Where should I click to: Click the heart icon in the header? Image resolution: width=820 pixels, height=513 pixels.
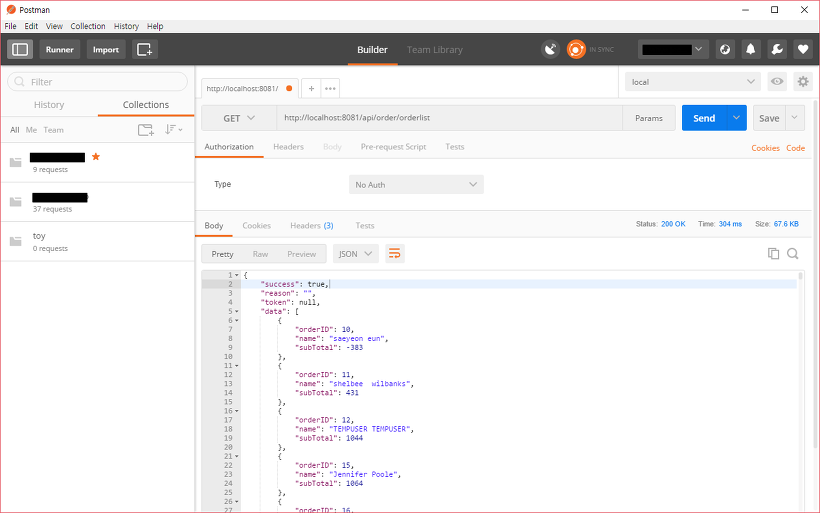point(803,50)
